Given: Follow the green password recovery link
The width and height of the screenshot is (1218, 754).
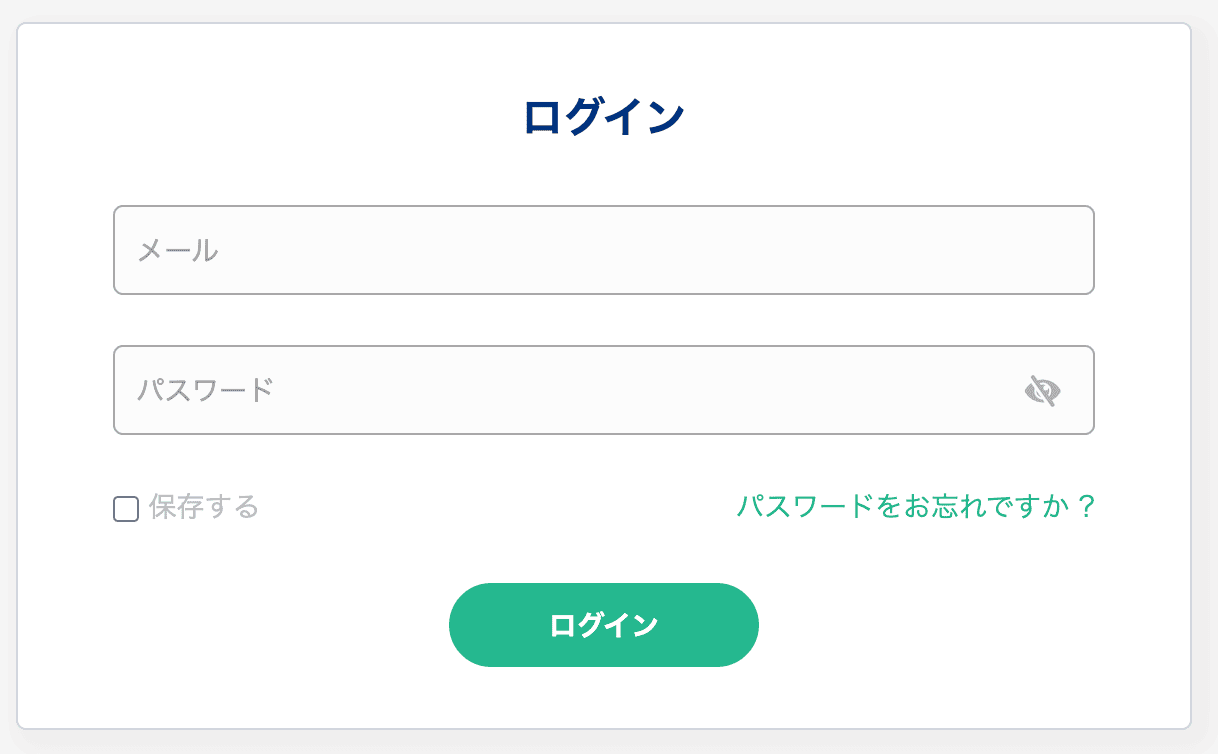Looking at the screenshot, I should 917,507.
